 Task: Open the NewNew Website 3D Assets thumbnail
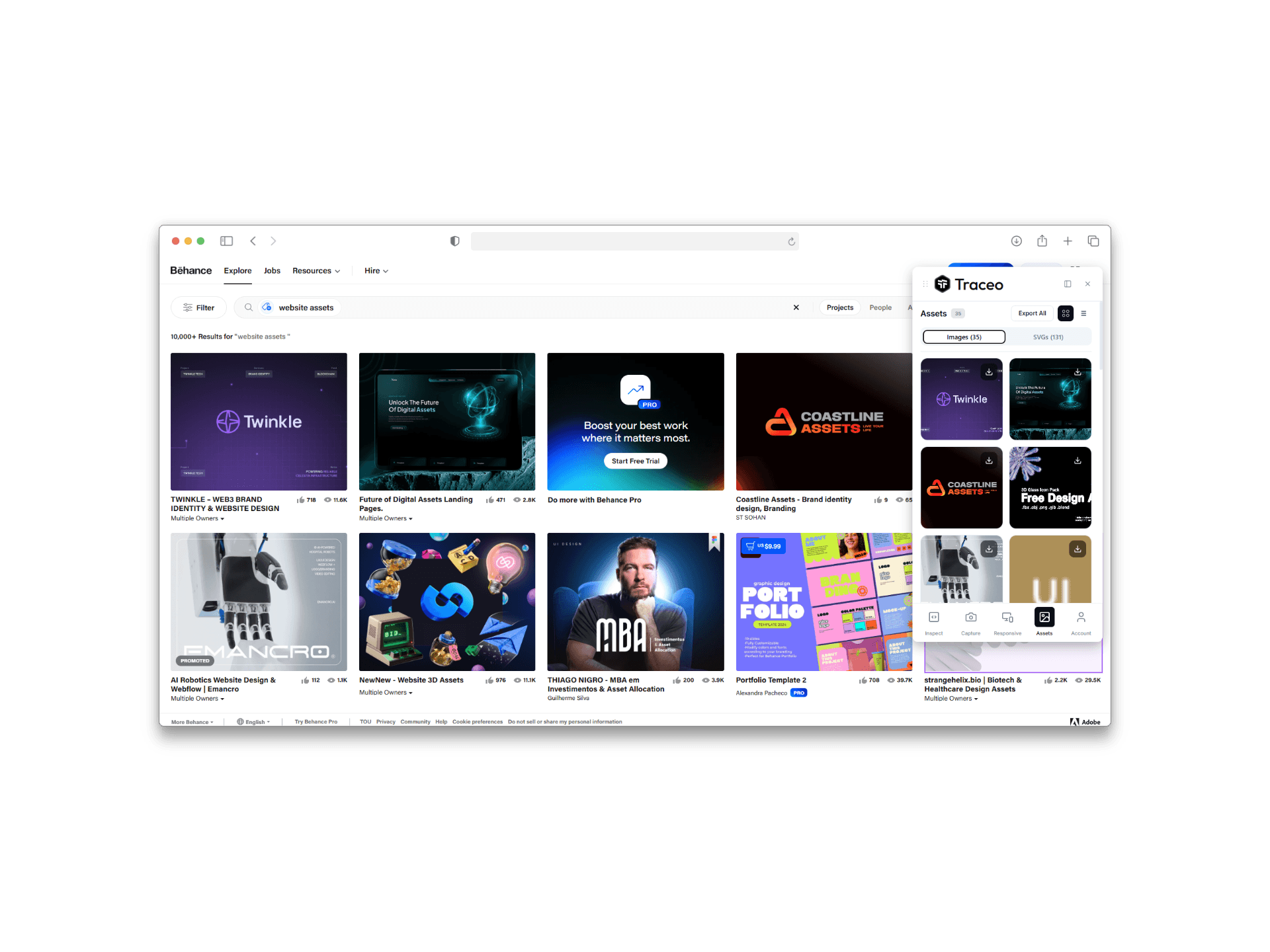[x=447, y=602]
